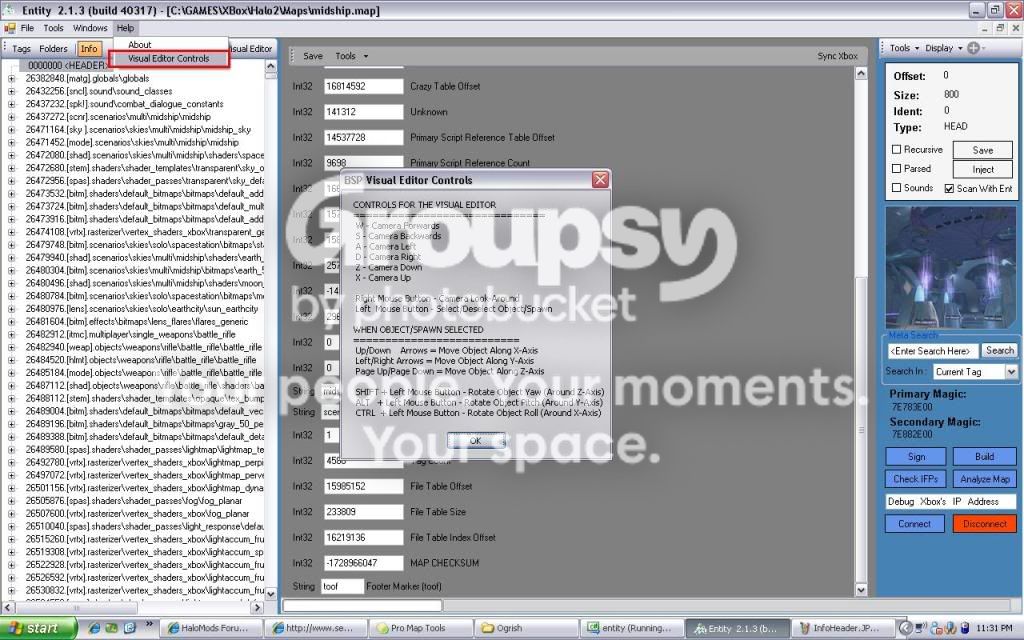This screenshot has width=1024, height=640.
Task: Expand the sncl sound\sound_classes node
Action: click(11, 91)
